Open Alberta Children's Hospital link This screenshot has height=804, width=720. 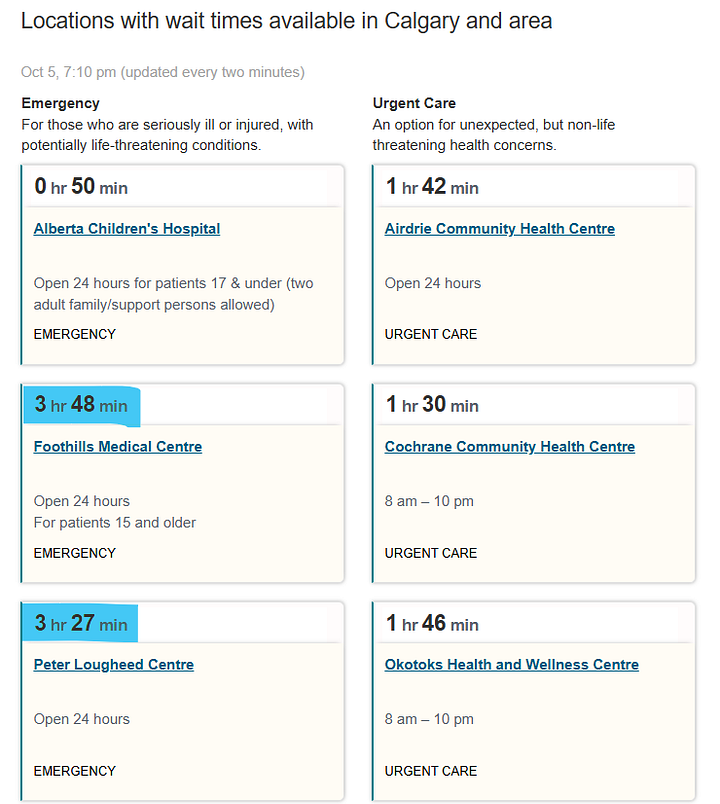click(x=127, y=229)
